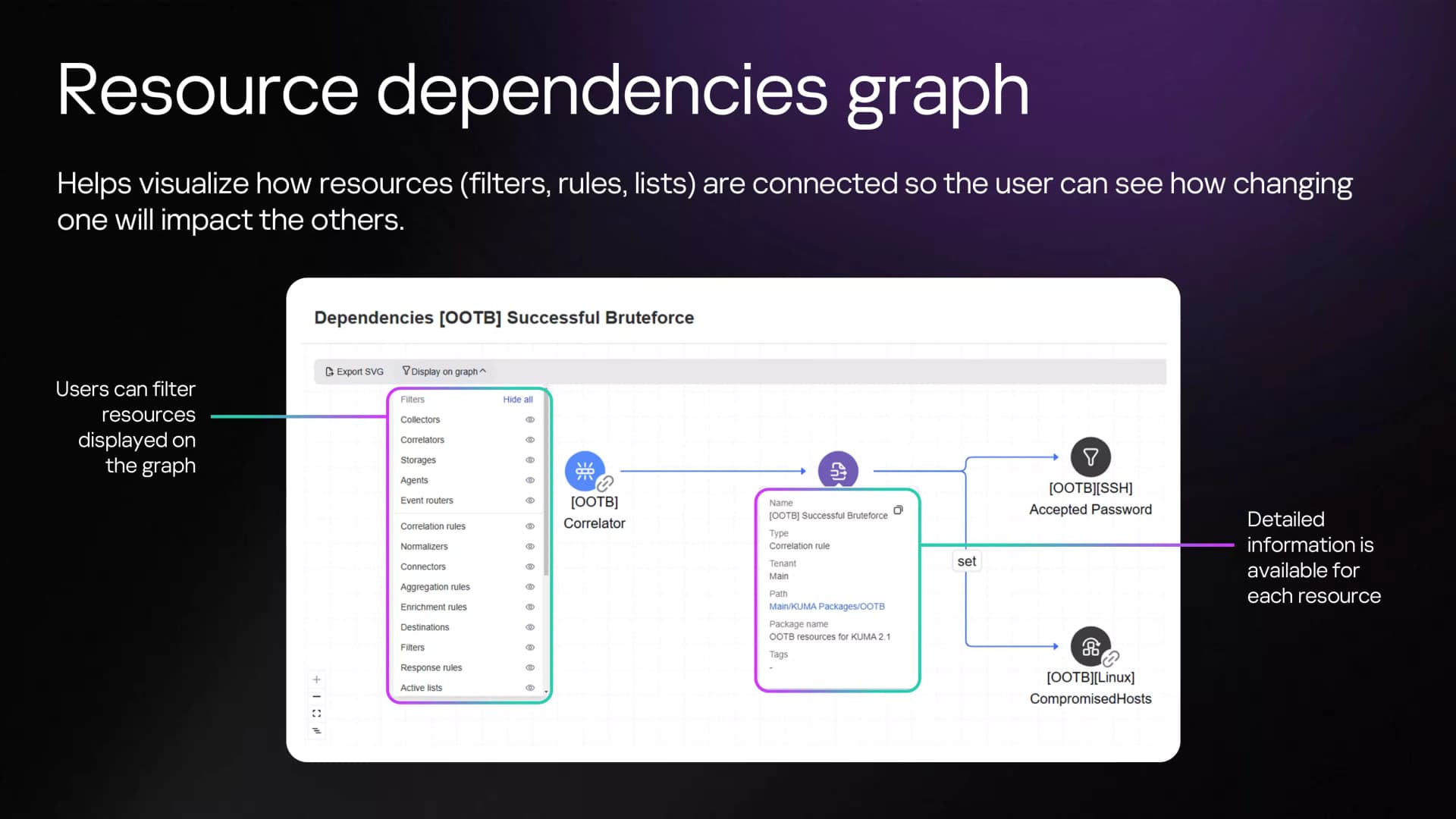Image resolution: width=1456 pixels, height=819 pixels.
Task: Select the Successful Bruteforce correlation rule node
Action: click(x=838, y=471)
